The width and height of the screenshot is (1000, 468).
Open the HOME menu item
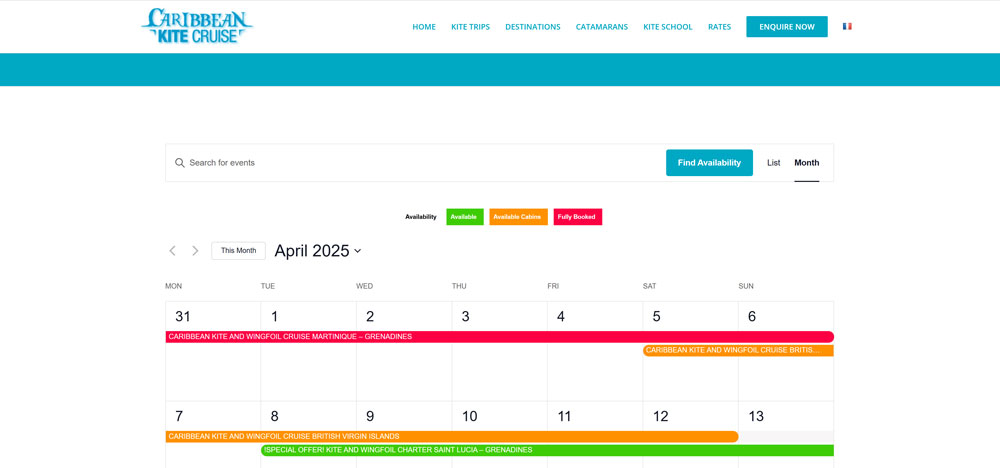pyautogui.click(x=424, y=27)
